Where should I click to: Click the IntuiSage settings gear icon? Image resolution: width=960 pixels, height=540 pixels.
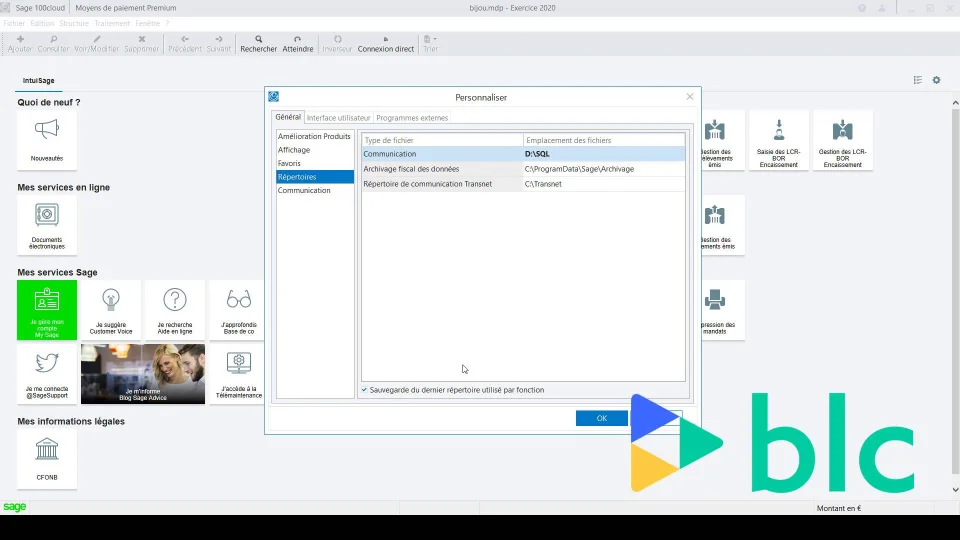tap(937, 80)
